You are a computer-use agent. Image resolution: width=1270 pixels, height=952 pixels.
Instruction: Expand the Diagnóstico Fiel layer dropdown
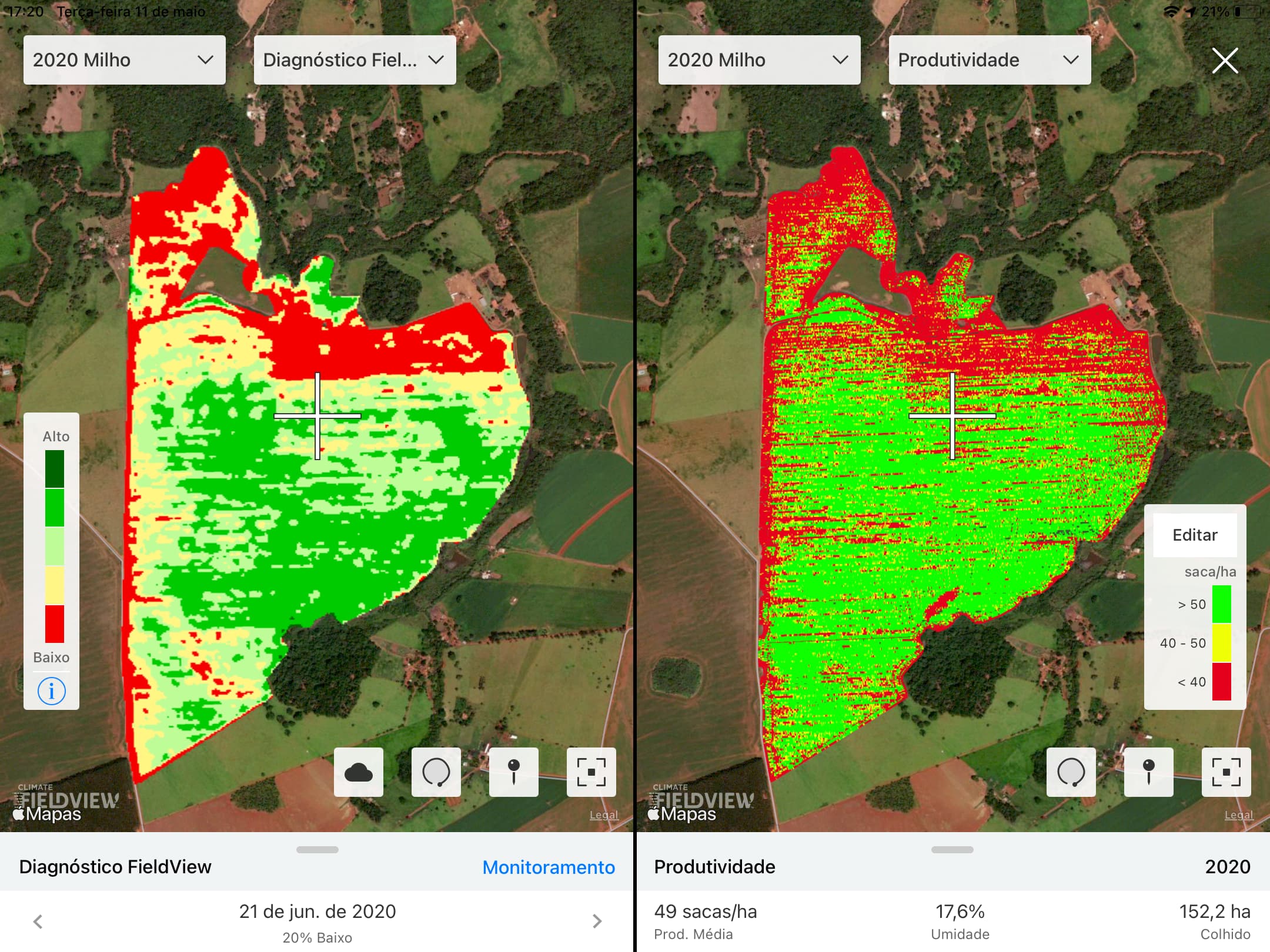(354, 59)
